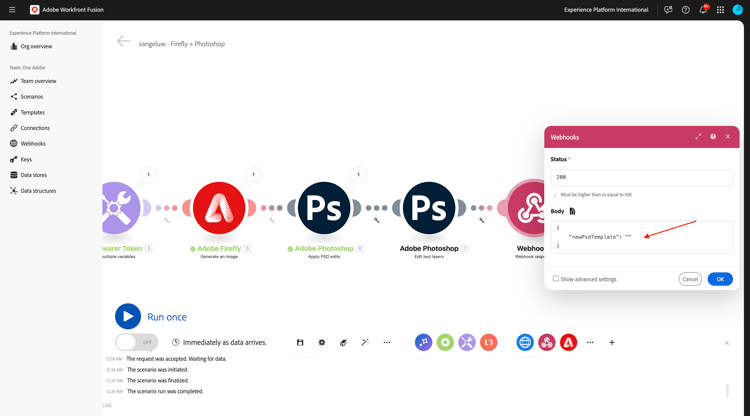
Task: Click the Run once play button
Action: (x=128, y=317)
